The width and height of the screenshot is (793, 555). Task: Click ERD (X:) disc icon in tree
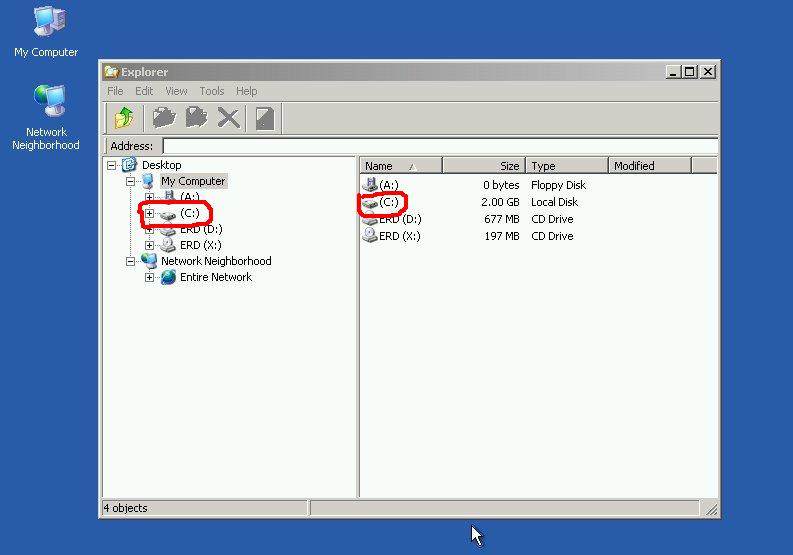168,245
